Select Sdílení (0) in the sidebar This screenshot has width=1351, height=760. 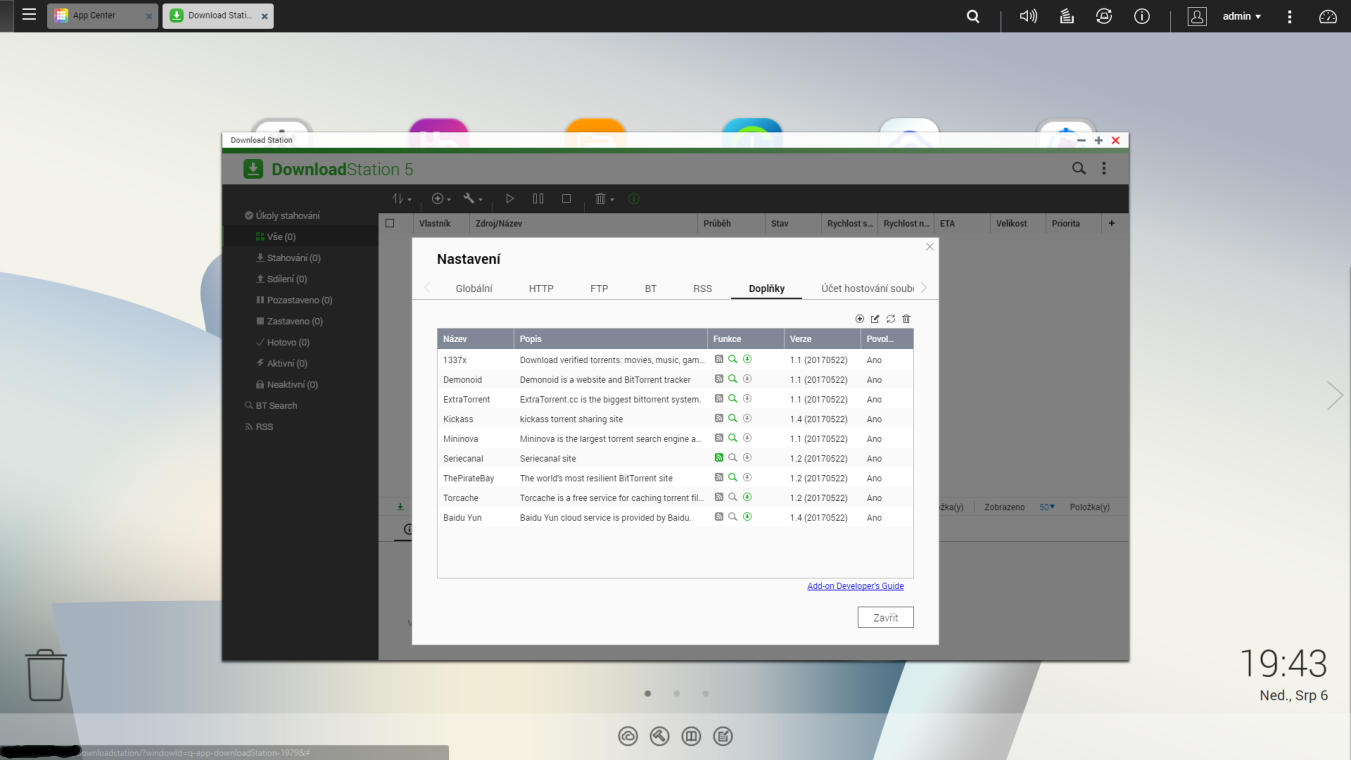click(x=282, y=279)
